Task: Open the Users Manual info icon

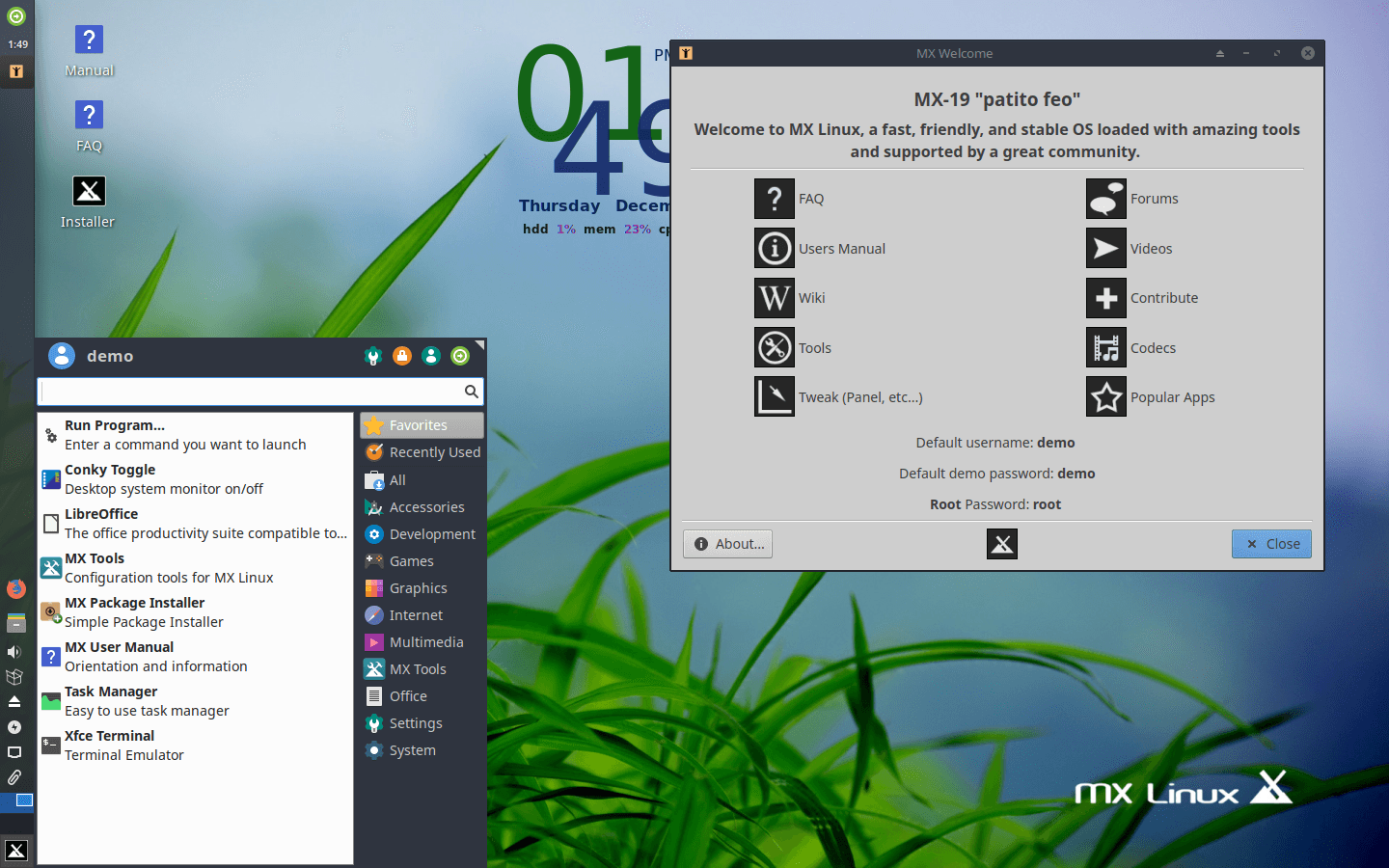Action: [x=775, y=248]
